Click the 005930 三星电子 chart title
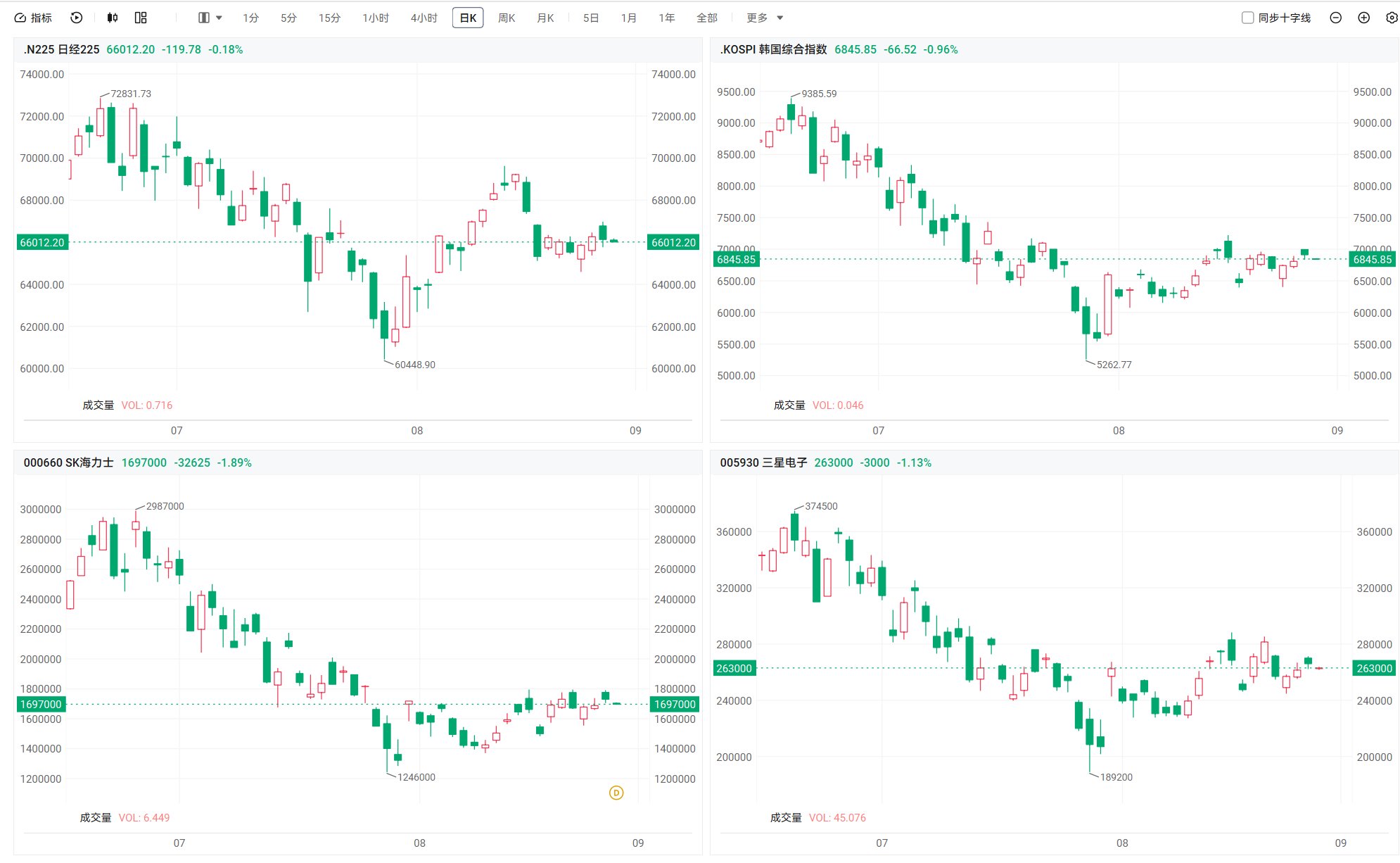This screenshot has height=863, width=1400. coord(763,462)
